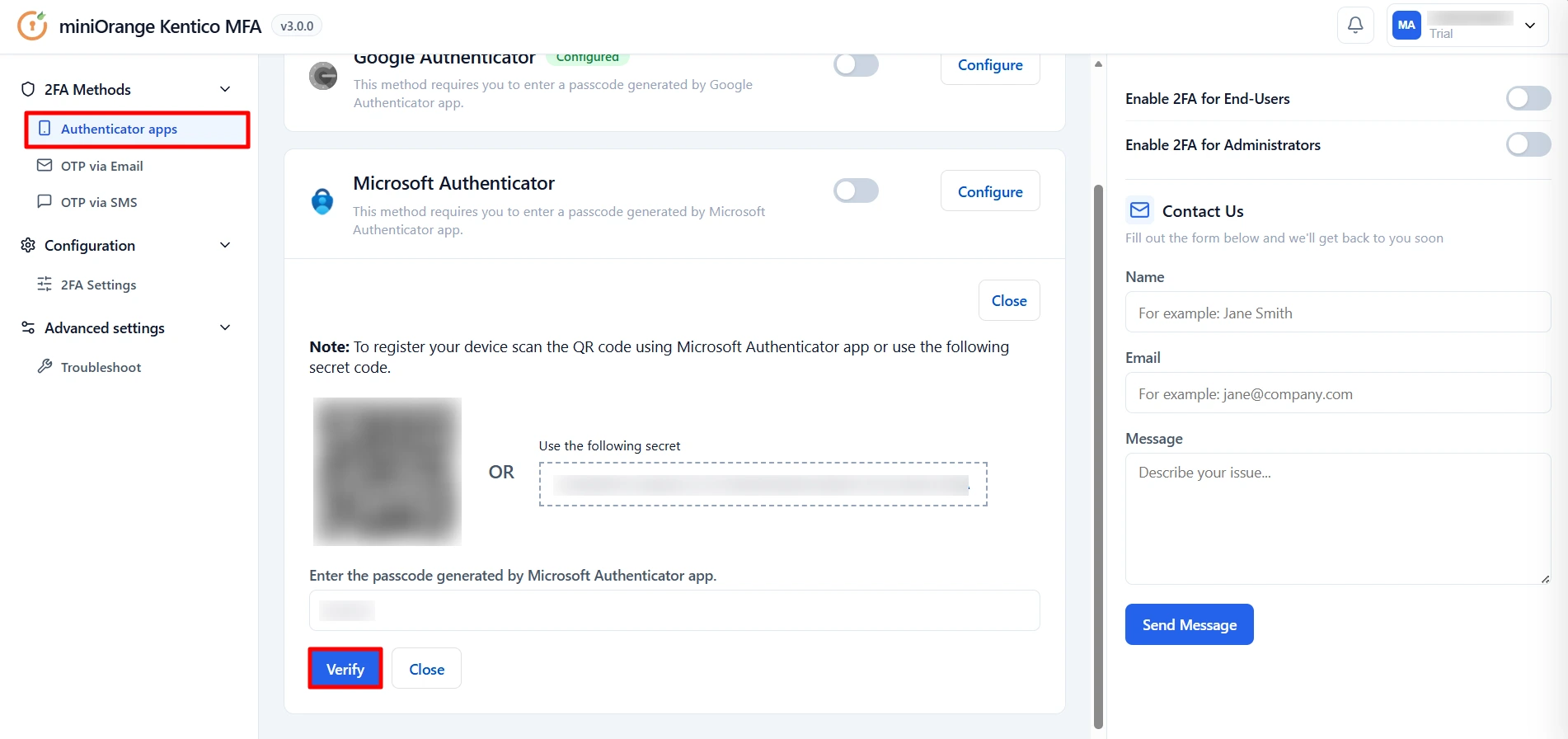1568x739 pixels.
Task: Toggle Microsoft Authenticator switch
Action: 856,191
